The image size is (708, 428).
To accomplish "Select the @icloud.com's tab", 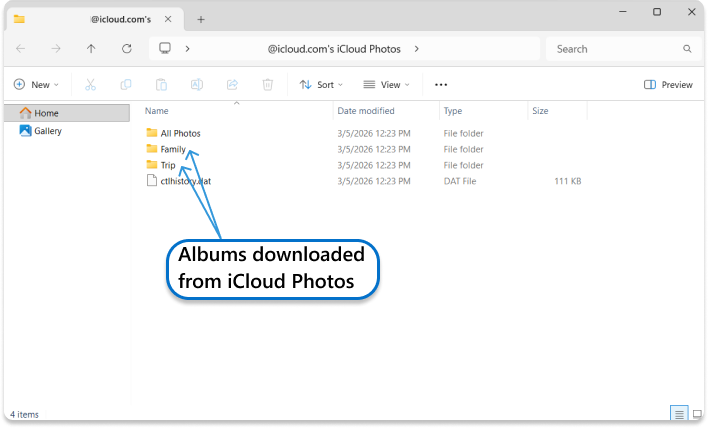I will pyautogui.click(x=95, y=19).
